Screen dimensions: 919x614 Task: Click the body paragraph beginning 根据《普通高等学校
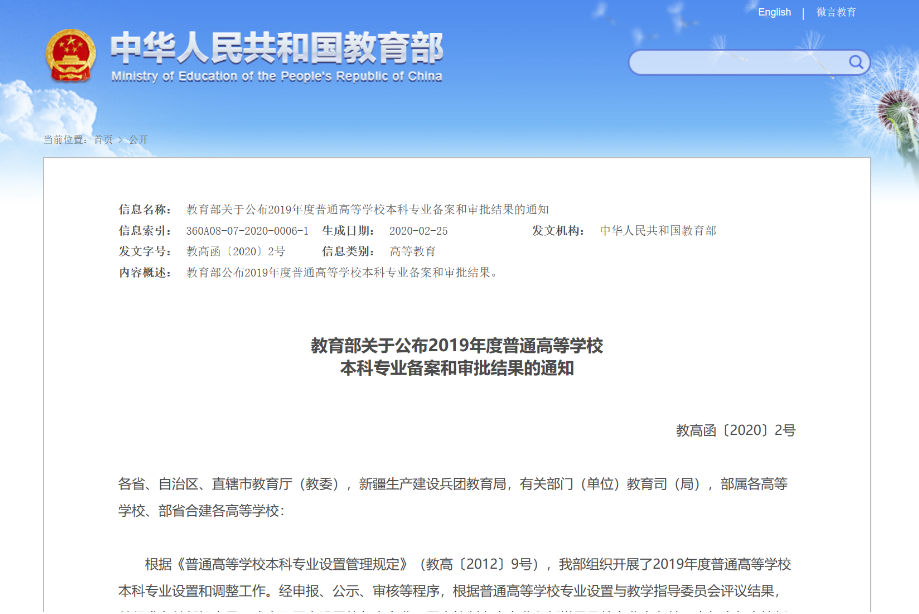coord(456,577)
